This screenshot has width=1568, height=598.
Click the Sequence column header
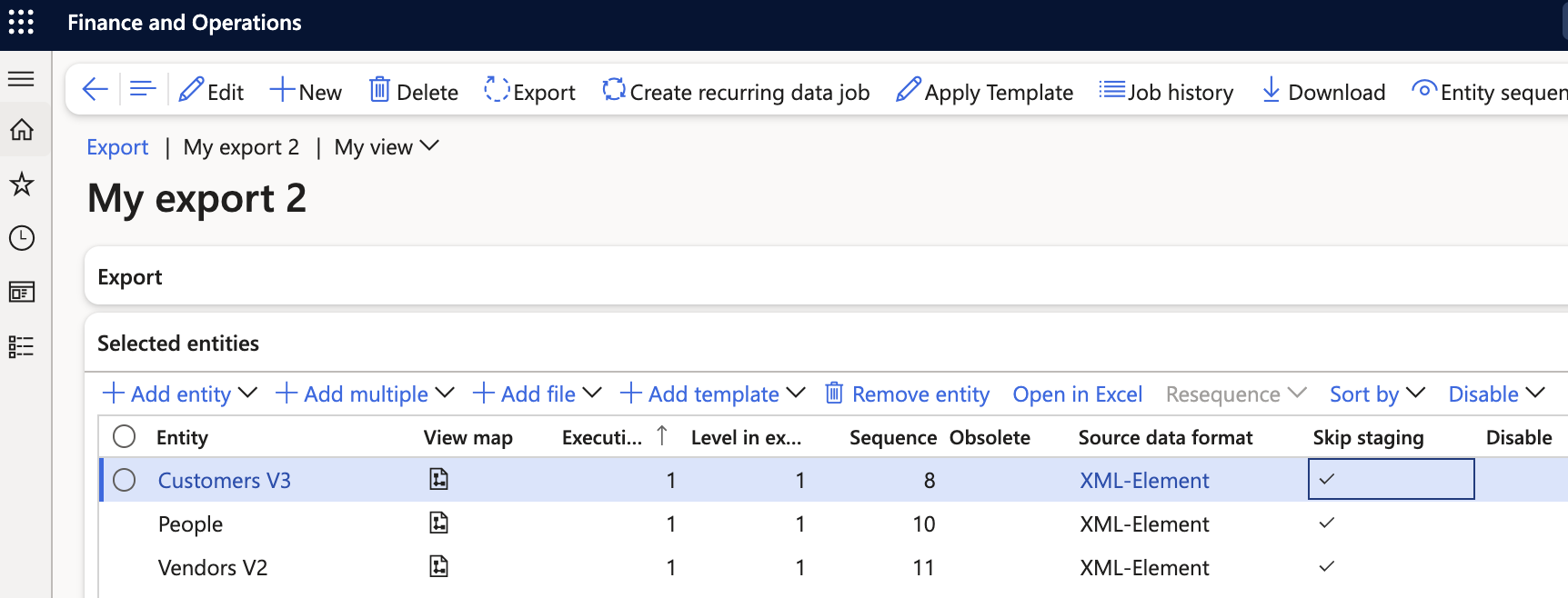coord(893,437)
